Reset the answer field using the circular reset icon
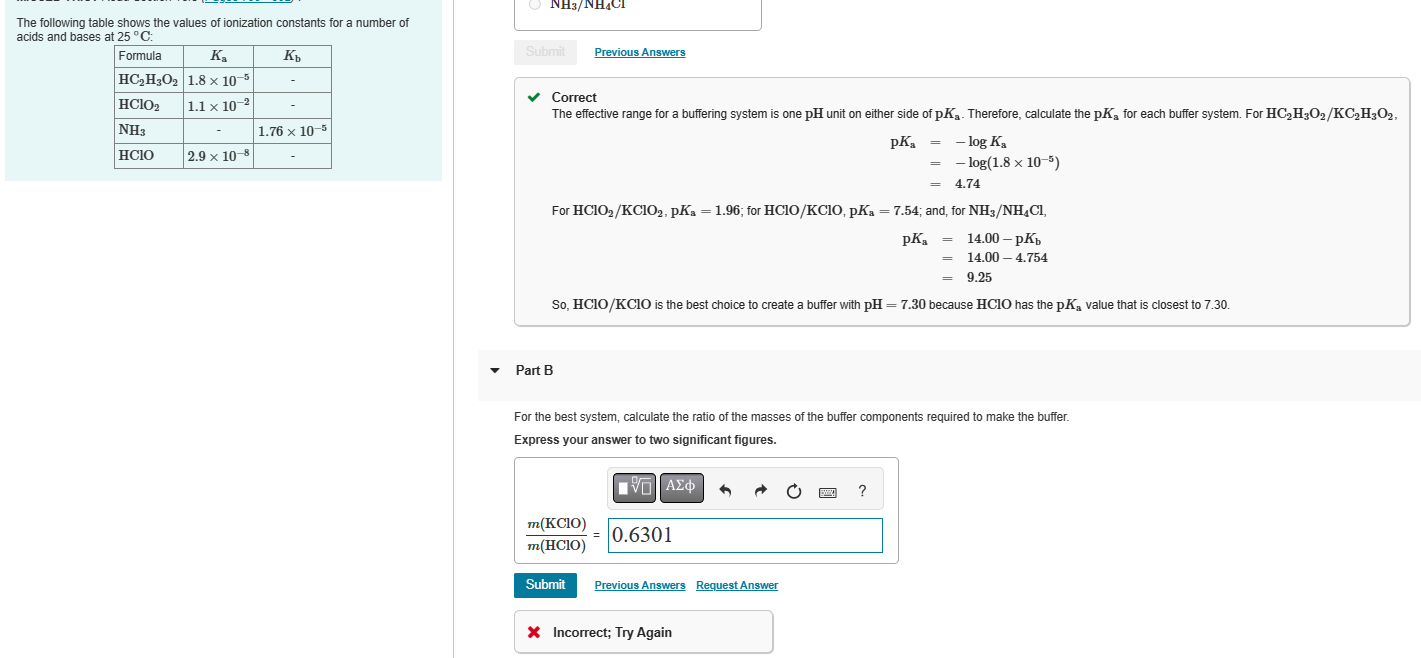 coord(794,490)
